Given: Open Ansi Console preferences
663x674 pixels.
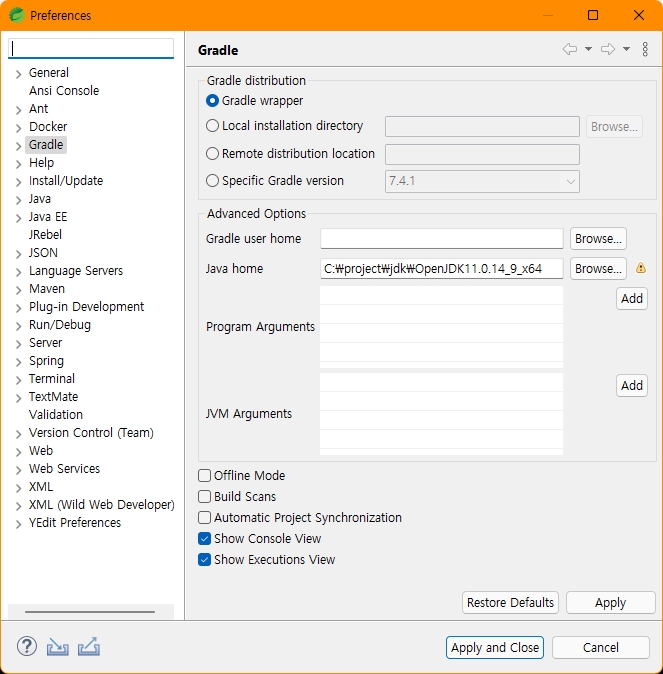Looking at the screenshot, I should [64, 91].
